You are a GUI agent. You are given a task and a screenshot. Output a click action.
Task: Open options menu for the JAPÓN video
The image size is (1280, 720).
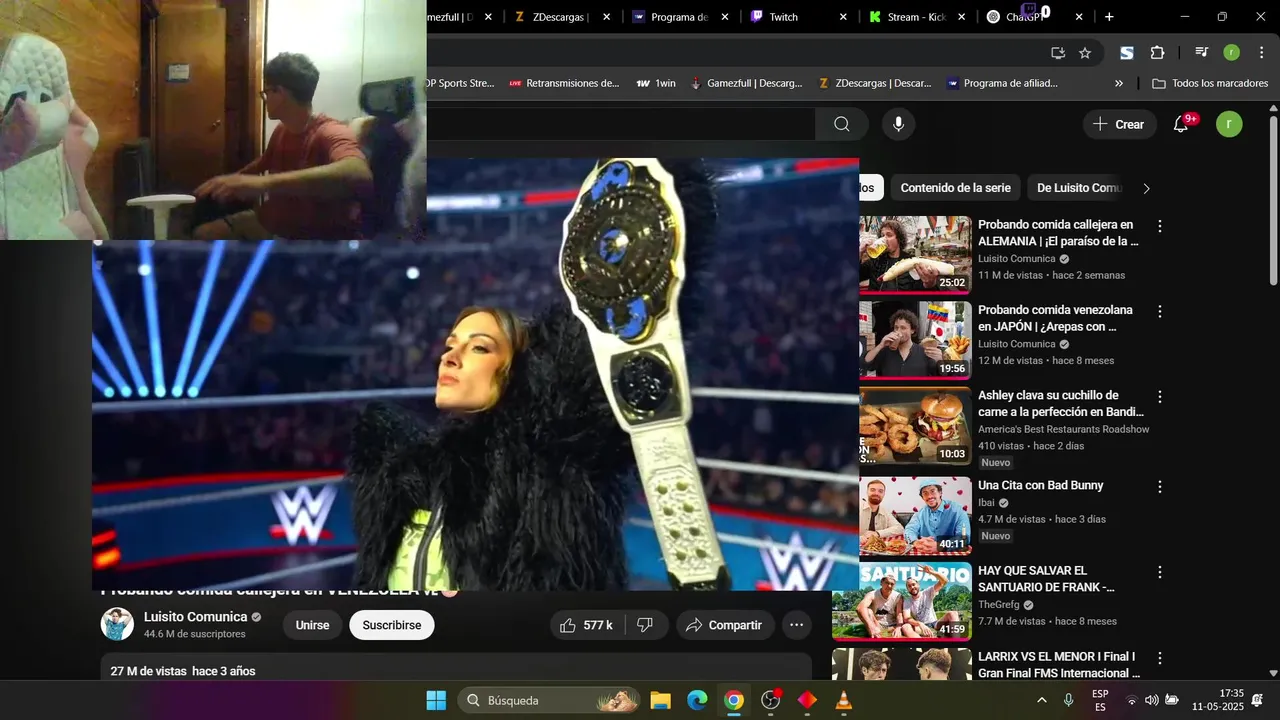(x=1160, y=312)
